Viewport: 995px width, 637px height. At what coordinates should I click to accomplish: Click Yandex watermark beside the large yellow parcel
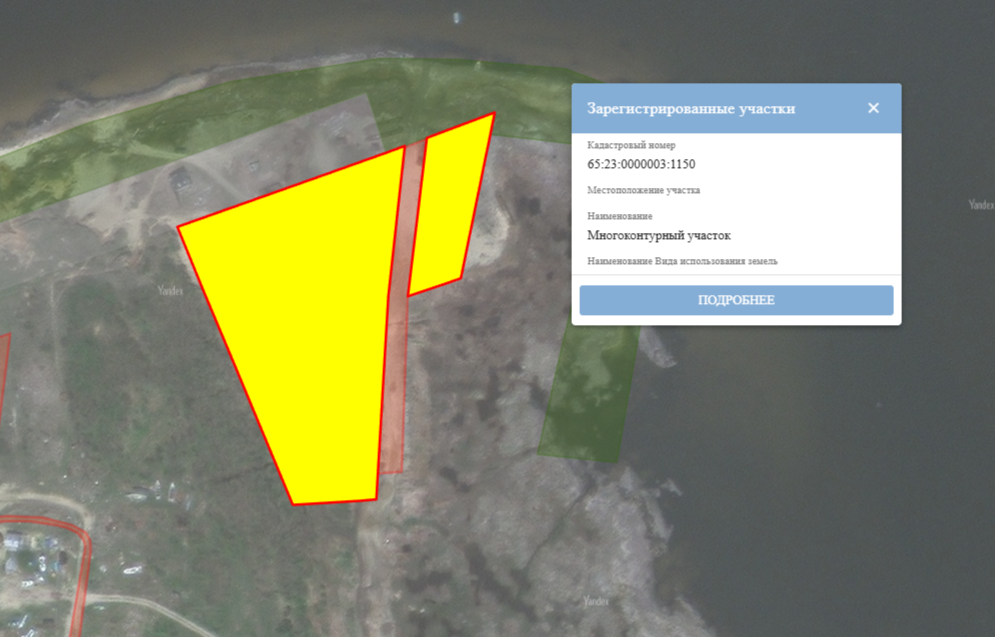coord(170,291)
